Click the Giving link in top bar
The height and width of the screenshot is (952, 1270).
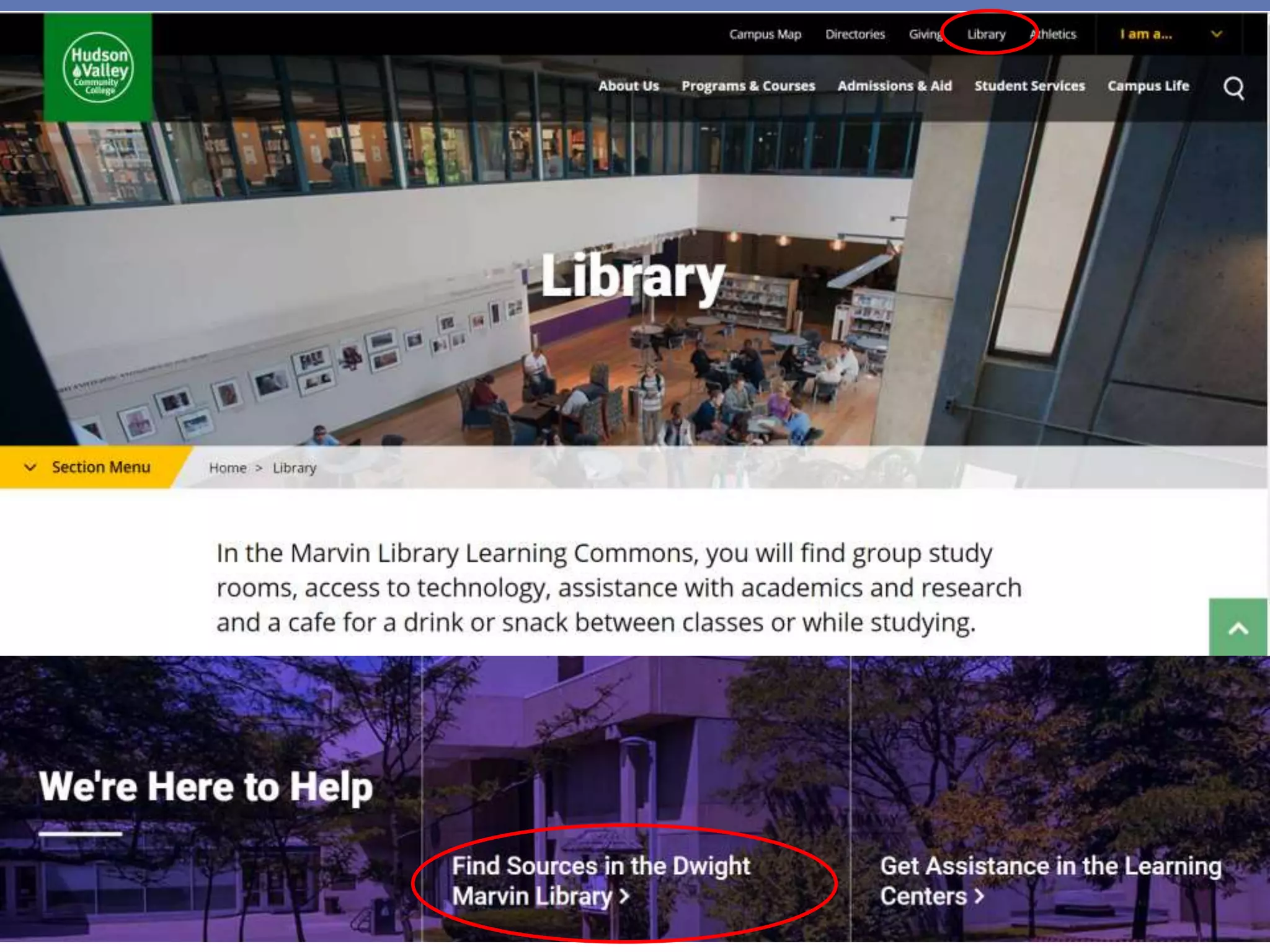tap(925, 35)
